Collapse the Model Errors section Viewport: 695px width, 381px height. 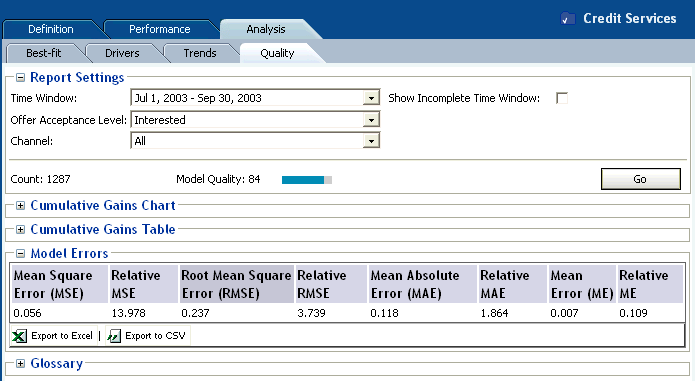(20, 253)
